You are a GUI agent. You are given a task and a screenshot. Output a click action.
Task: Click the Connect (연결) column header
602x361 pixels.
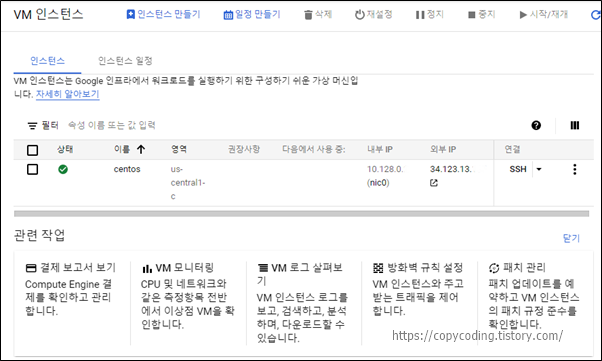click(513, 149)
